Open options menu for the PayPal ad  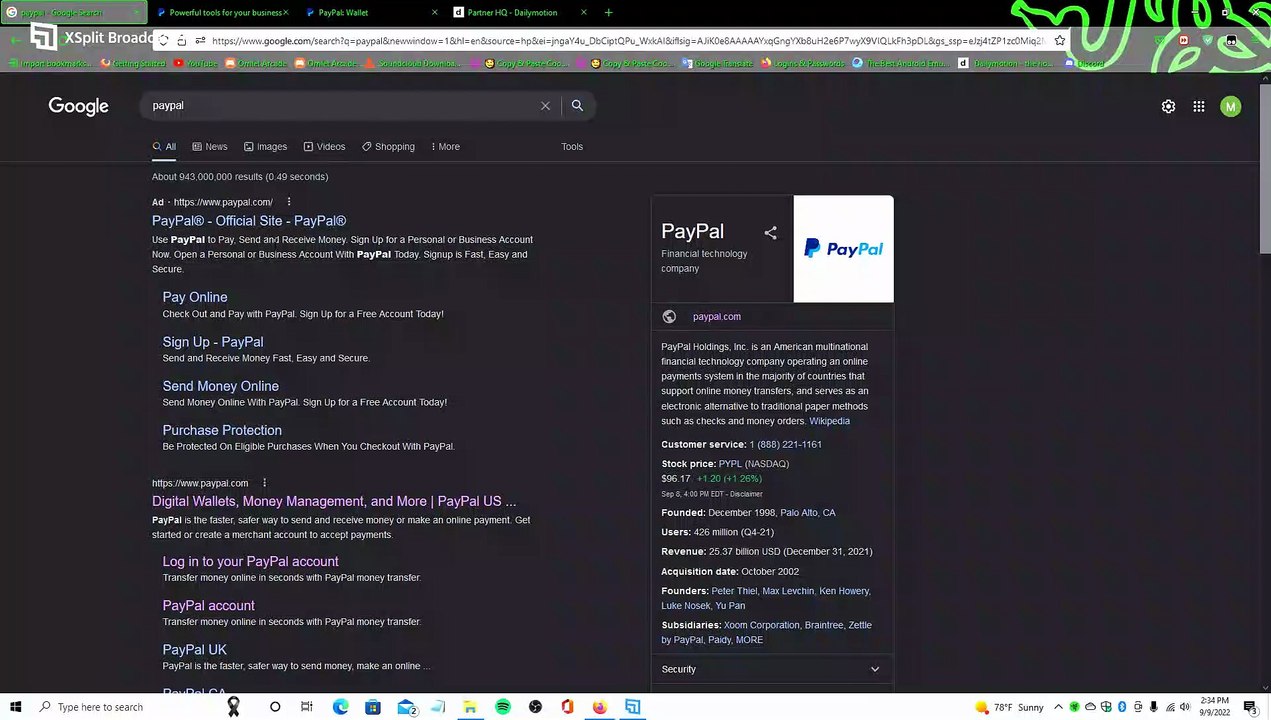(289, 202)
